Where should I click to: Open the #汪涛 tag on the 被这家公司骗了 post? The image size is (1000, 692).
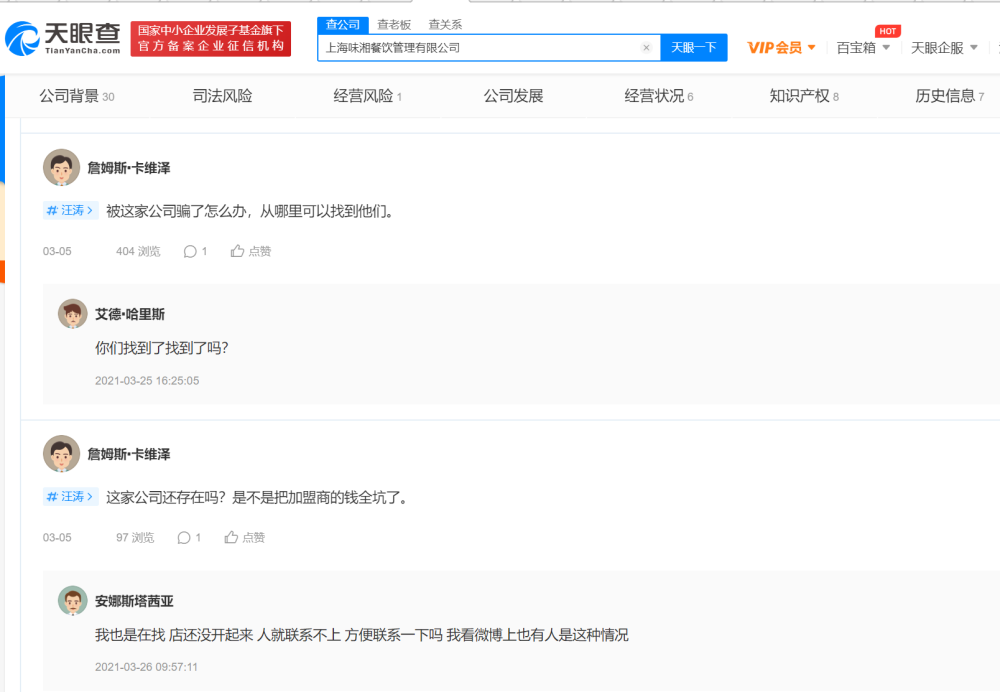click(70, 210)
